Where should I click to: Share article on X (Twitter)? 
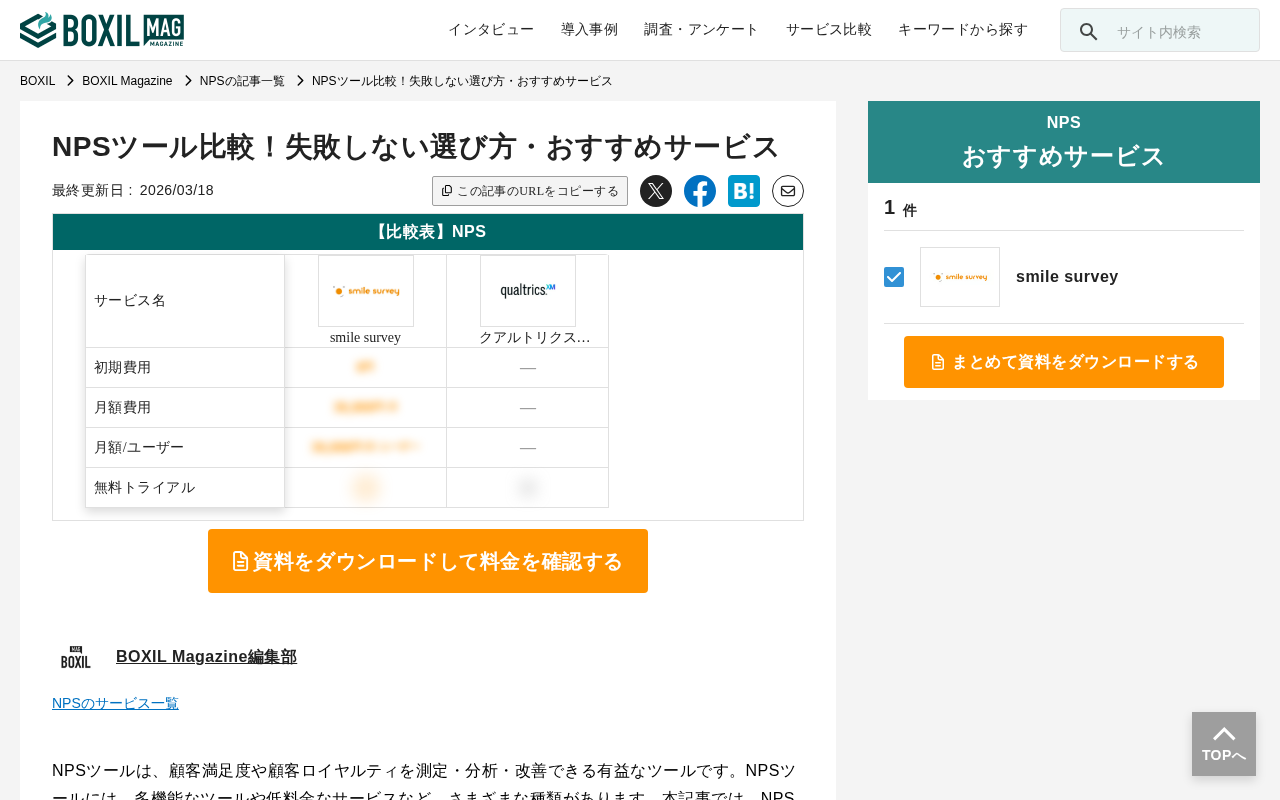tap(656, 191)
